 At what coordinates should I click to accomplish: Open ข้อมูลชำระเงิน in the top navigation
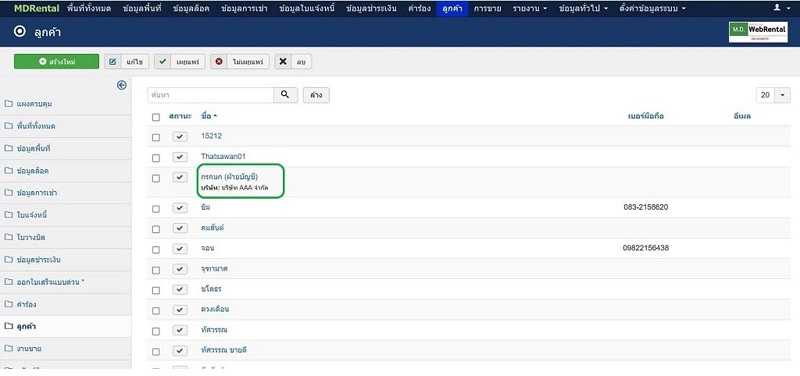(x=371, y=8)
